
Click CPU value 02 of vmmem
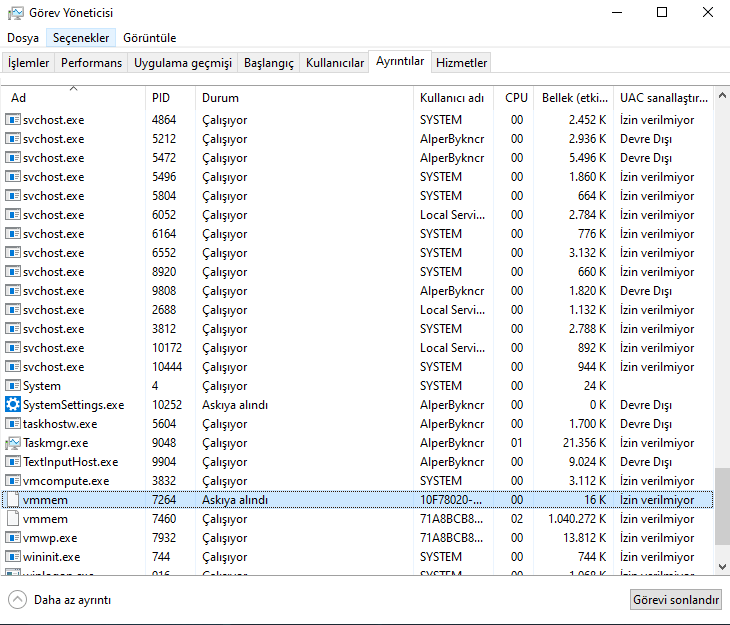click(x=517, y=518)
